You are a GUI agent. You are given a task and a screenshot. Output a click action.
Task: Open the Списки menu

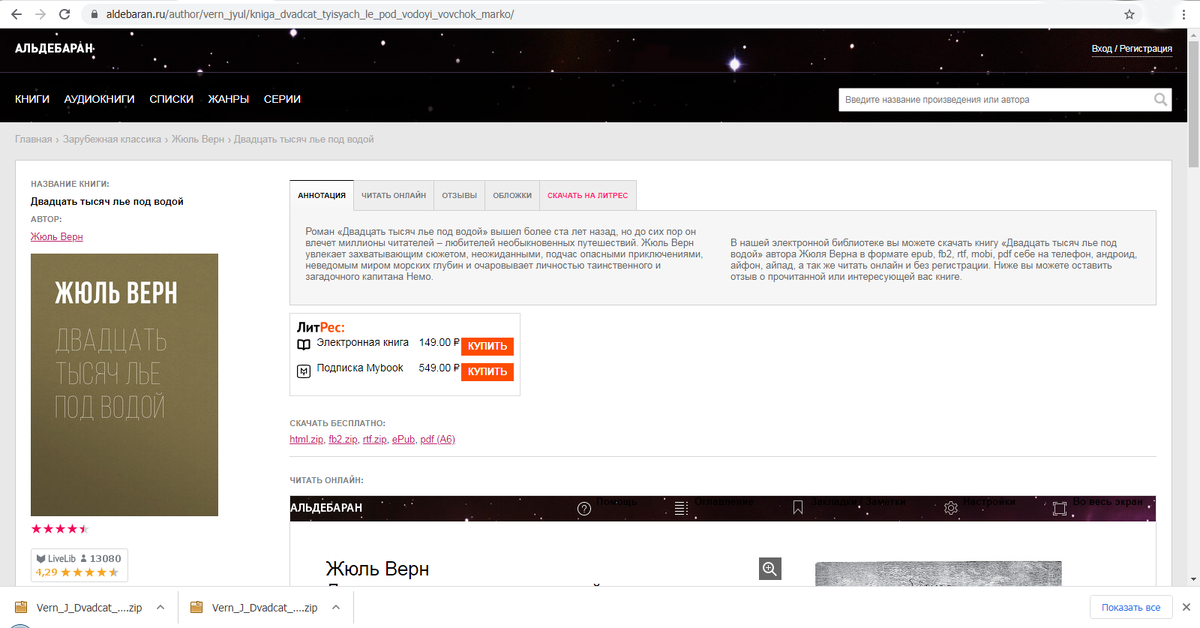click(171, 99)
